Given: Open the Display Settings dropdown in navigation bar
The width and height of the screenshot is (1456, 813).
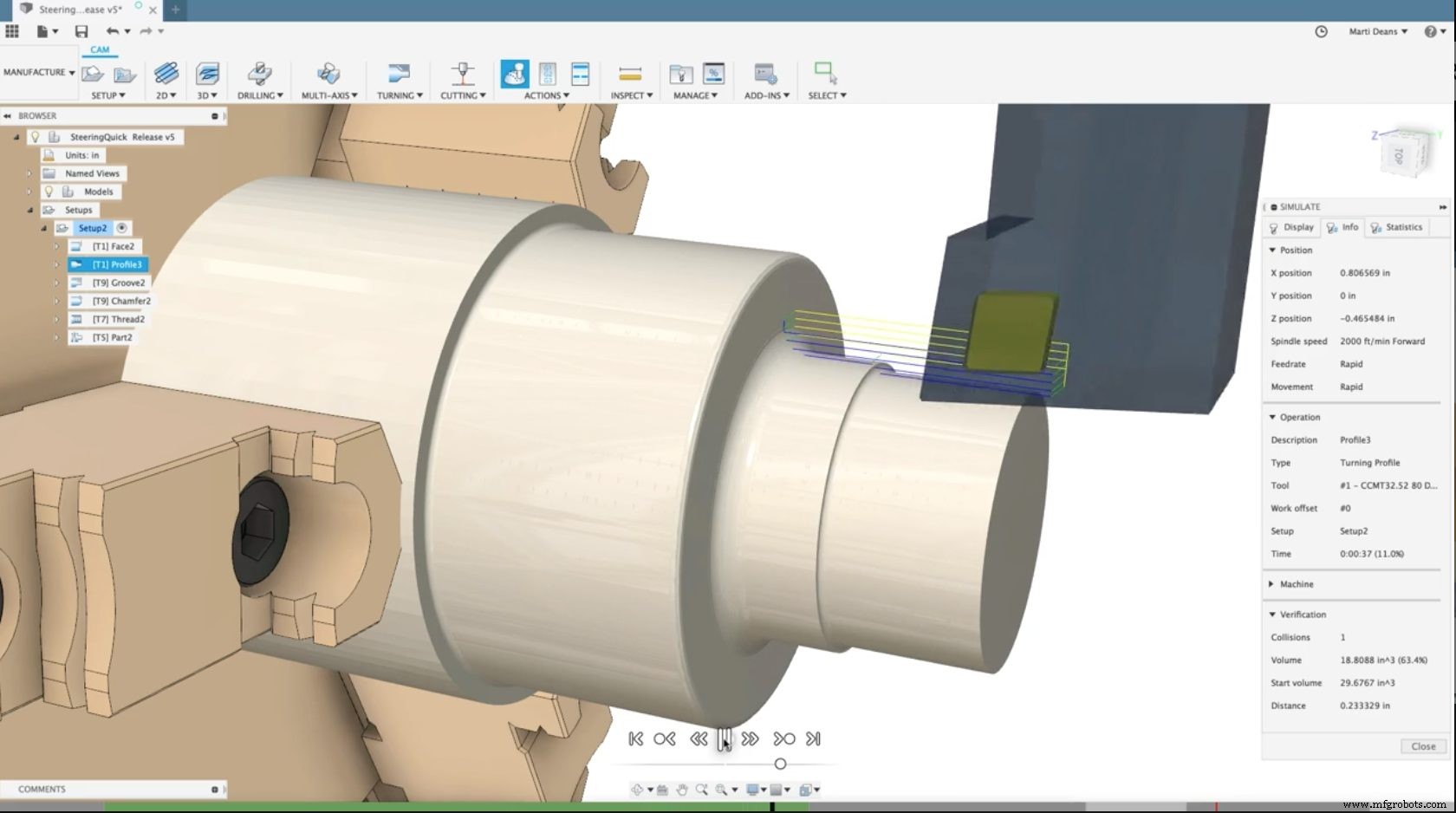Looking at the screenshot, I should pyautogui.click(x=752, y=790).
